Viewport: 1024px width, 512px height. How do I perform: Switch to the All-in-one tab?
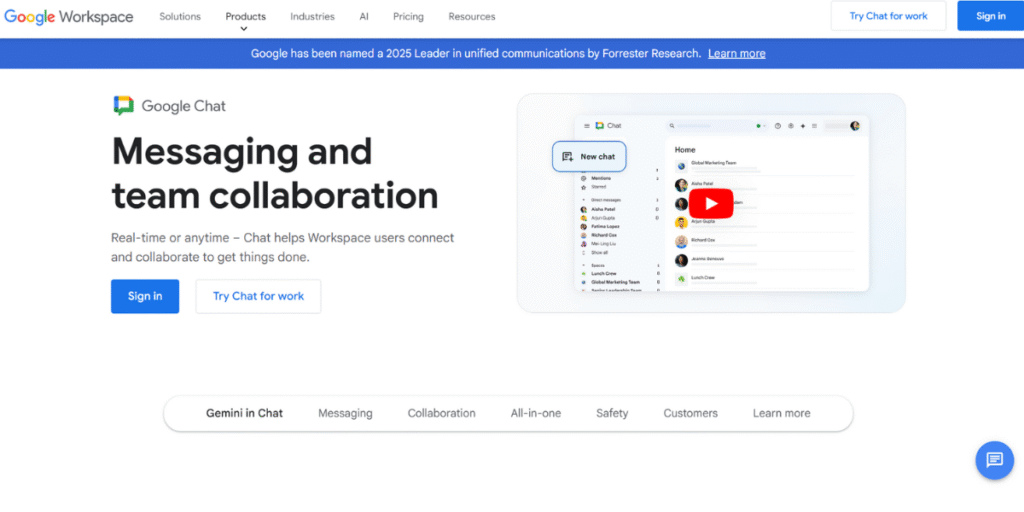click(536, 413)
